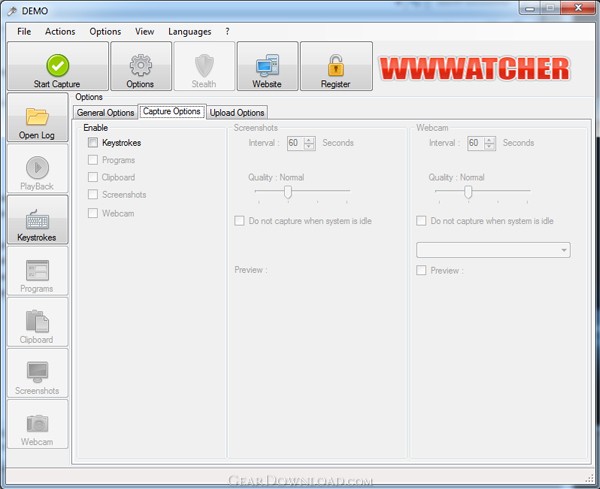Open the Options menu in menu bar
Screen dimensions: 600x489
[x=105, y=32]
